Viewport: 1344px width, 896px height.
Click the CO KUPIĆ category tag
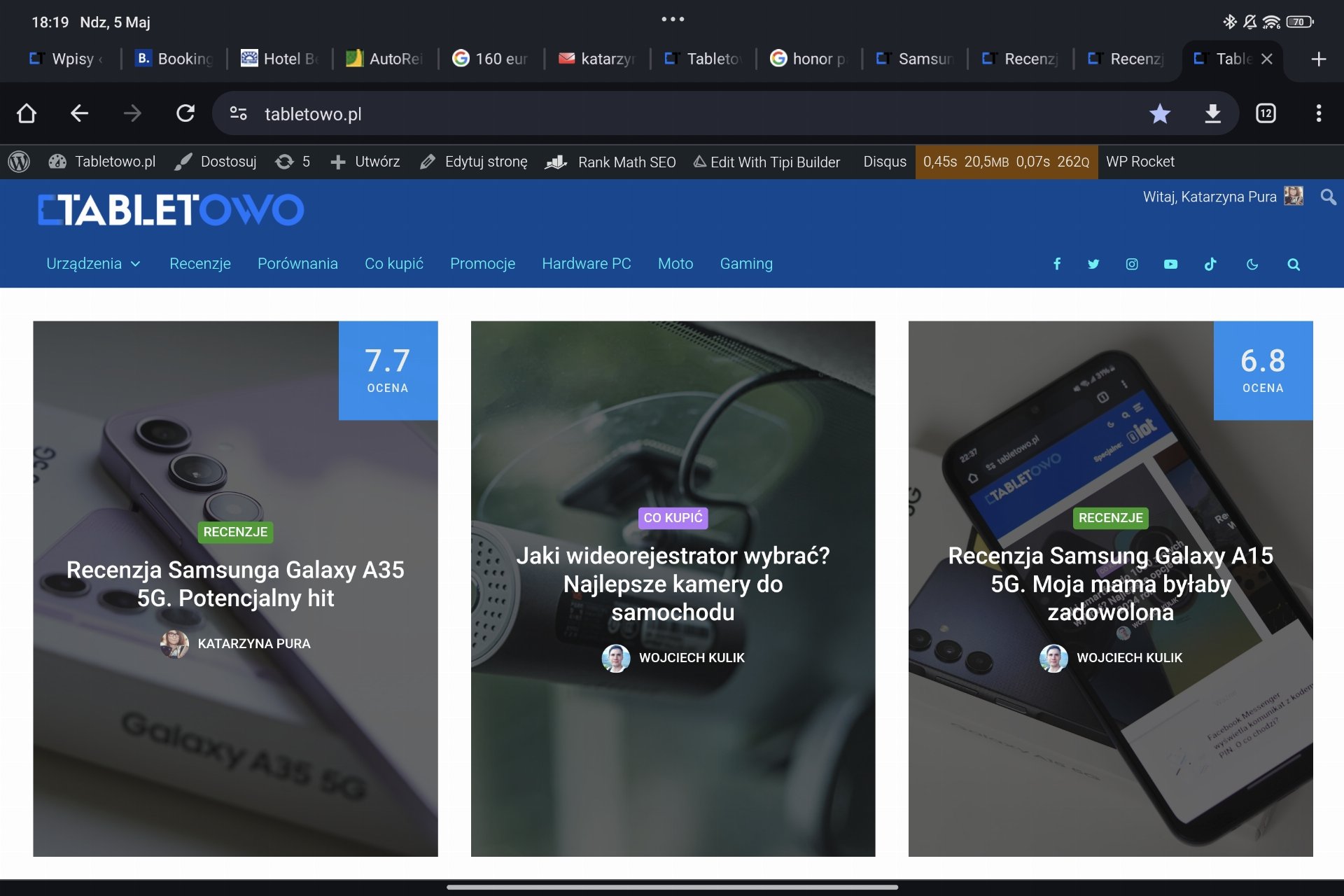pyautogui.click(x=673, y=518)
